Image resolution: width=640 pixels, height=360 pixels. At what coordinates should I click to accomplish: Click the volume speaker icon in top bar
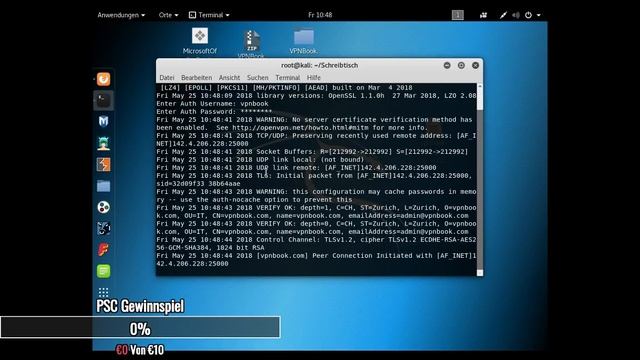(x=516, y=15)
